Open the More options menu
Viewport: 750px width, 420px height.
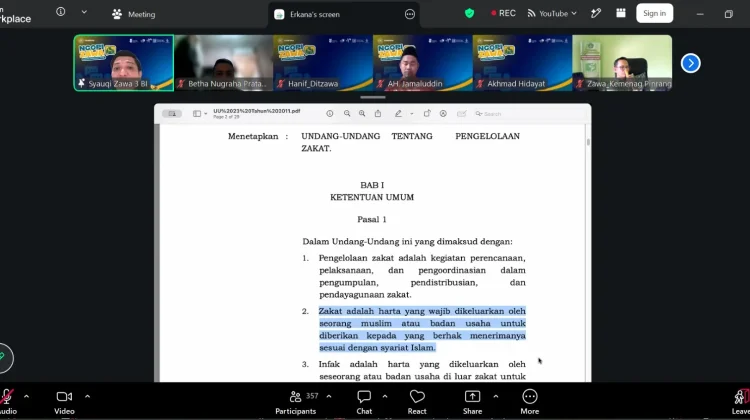[x=529, y=402]
